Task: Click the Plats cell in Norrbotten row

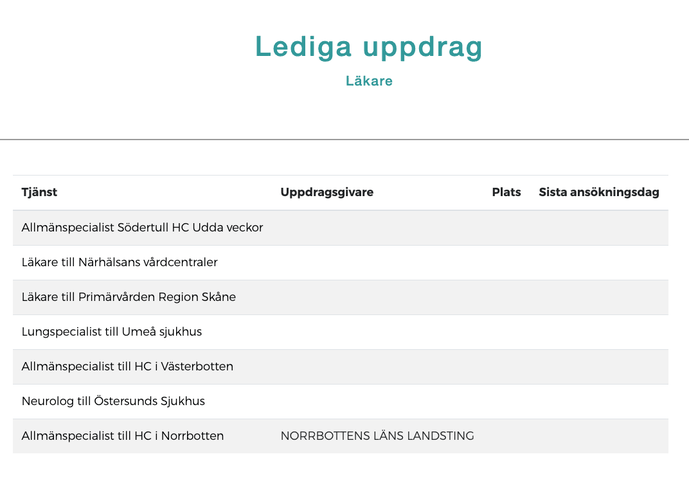Action: point(506,436)
